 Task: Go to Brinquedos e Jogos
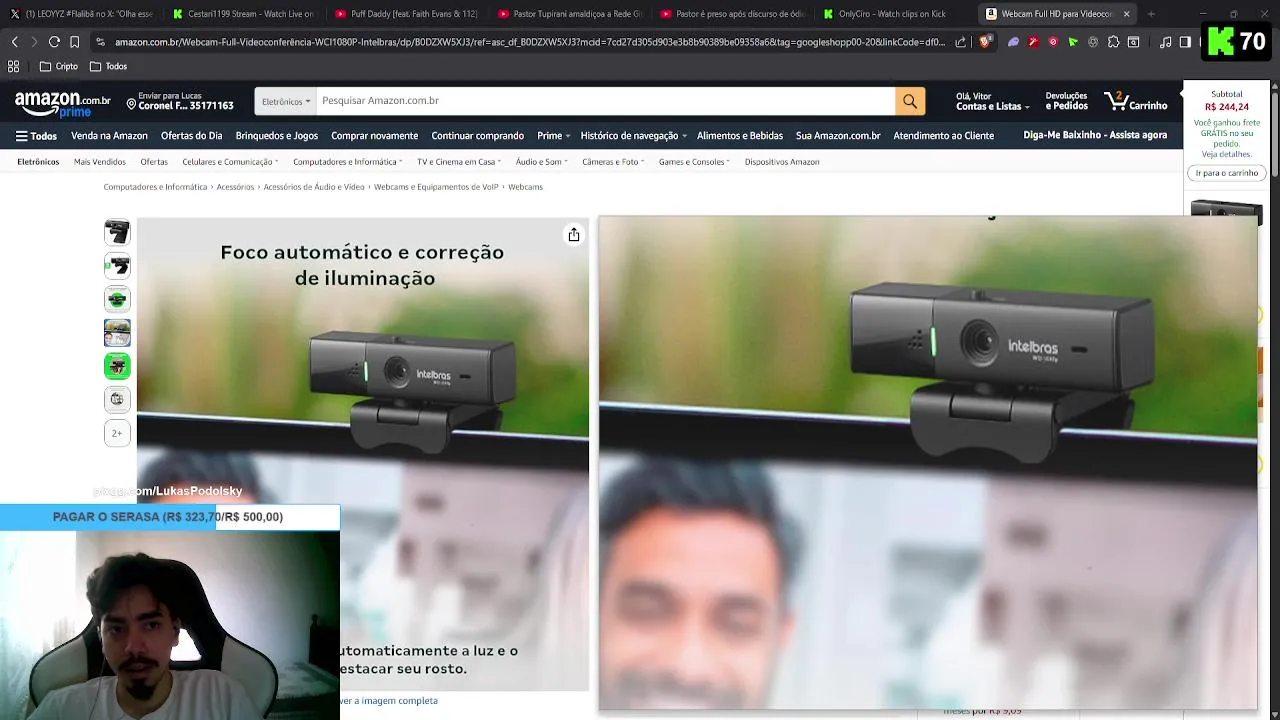[277, 136]
